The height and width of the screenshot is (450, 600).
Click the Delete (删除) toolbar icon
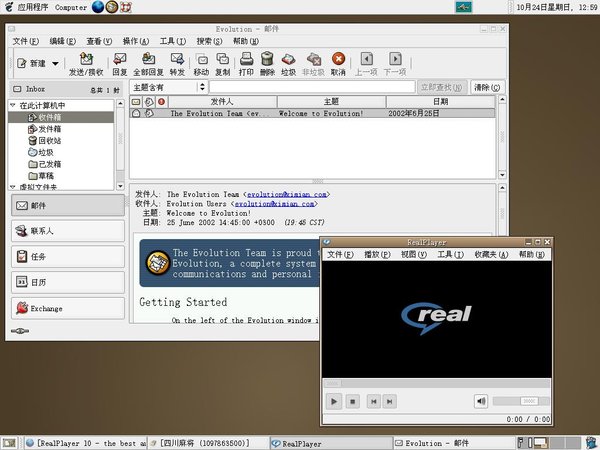coord(267,60)
